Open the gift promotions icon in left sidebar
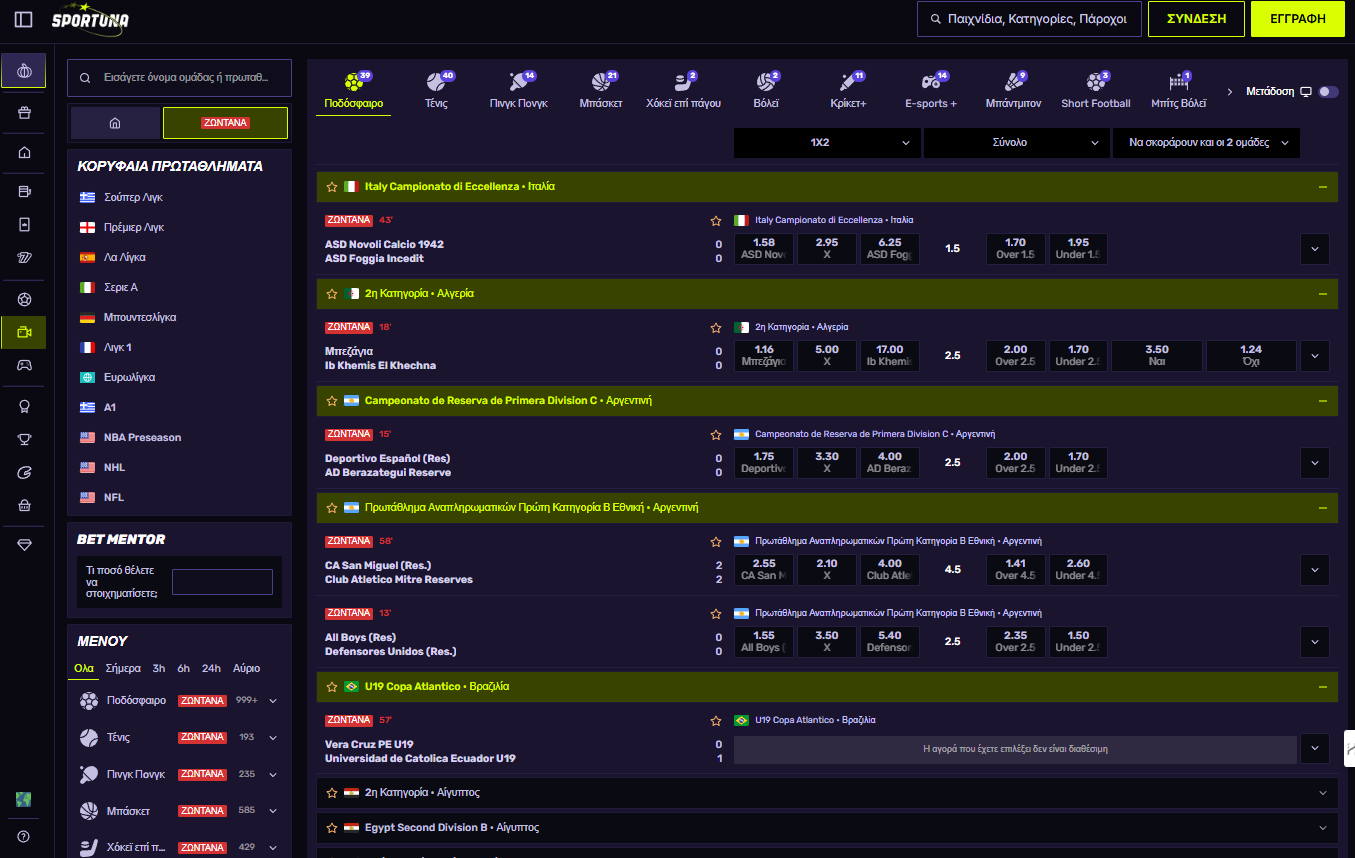This screenshot has width=1355, height=858. coord(24,113)
